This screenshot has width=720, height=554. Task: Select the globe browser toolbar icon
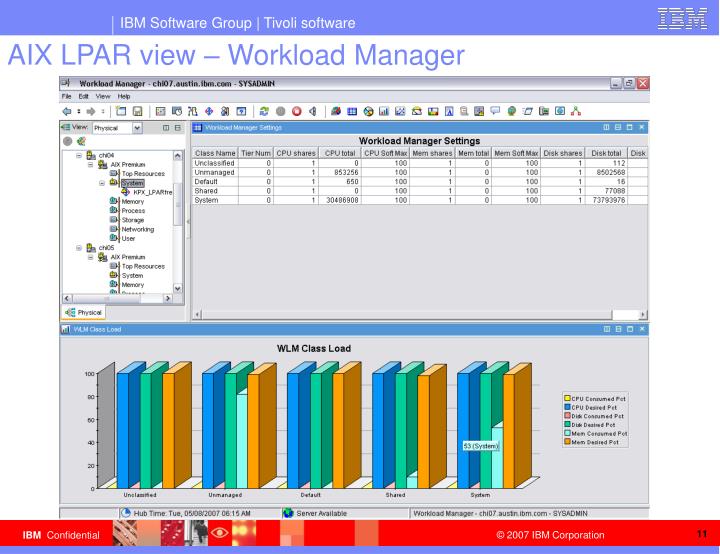point(512,111)
